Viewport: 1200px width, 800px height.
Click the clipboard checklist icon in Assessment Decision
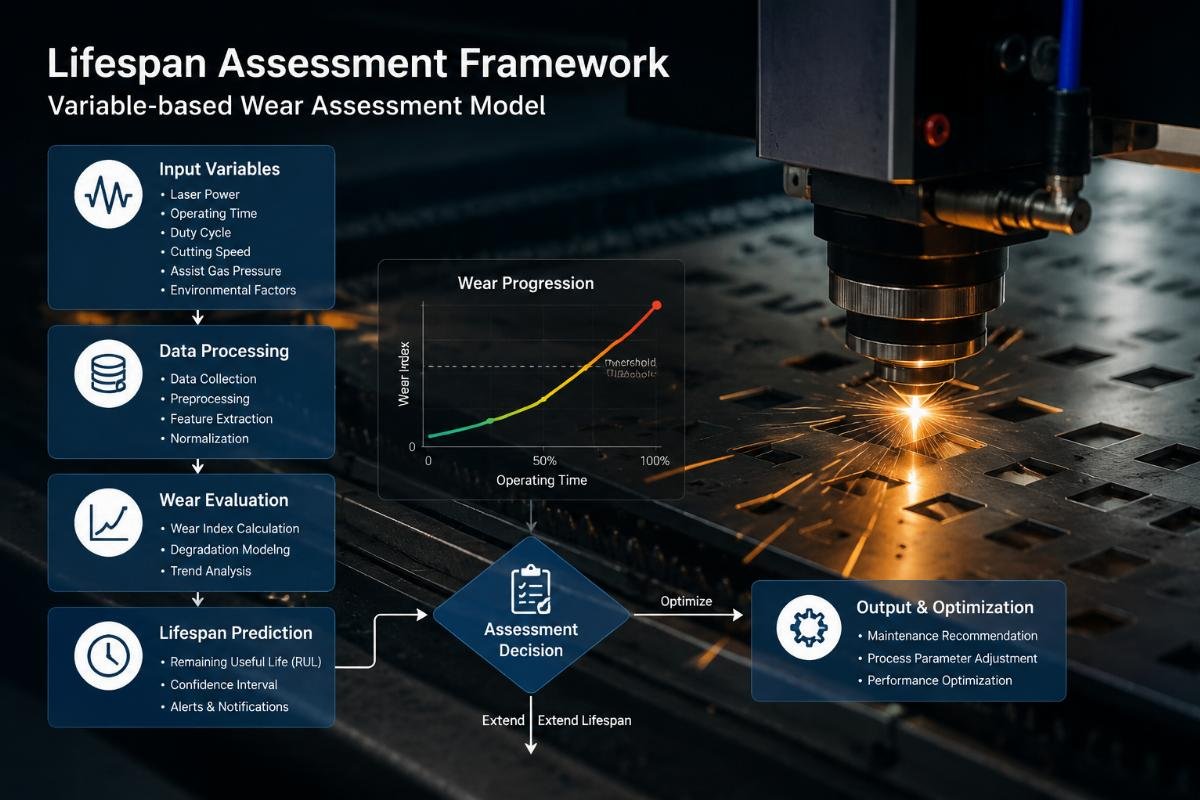(x=531, y=590)
